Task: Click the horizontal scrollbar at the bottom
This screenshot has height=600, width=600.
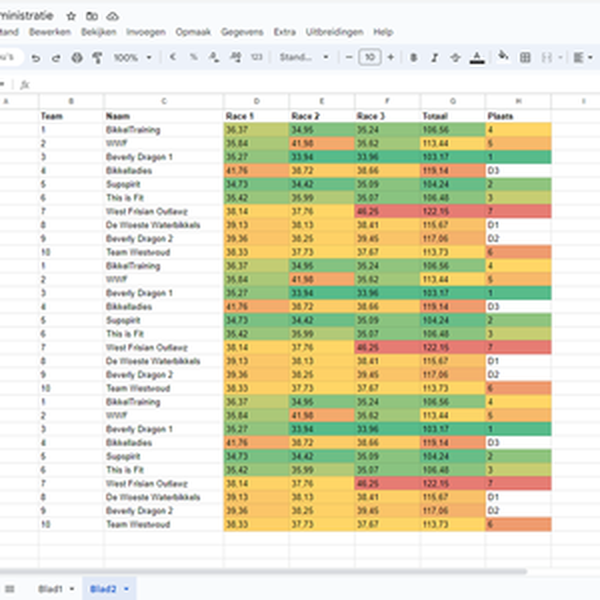Action: pos(264,572)
